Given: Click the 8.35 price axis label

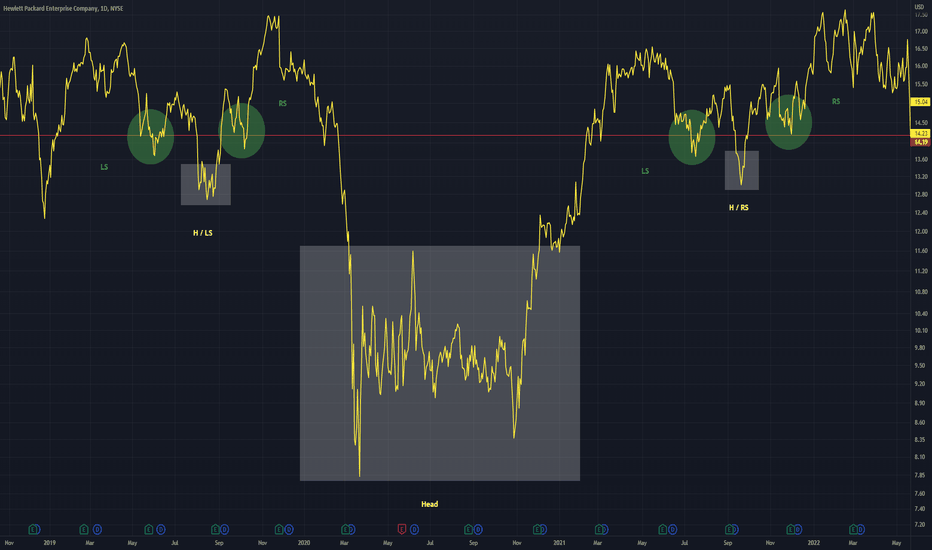Looking at the screenshot, I should 920,439.
